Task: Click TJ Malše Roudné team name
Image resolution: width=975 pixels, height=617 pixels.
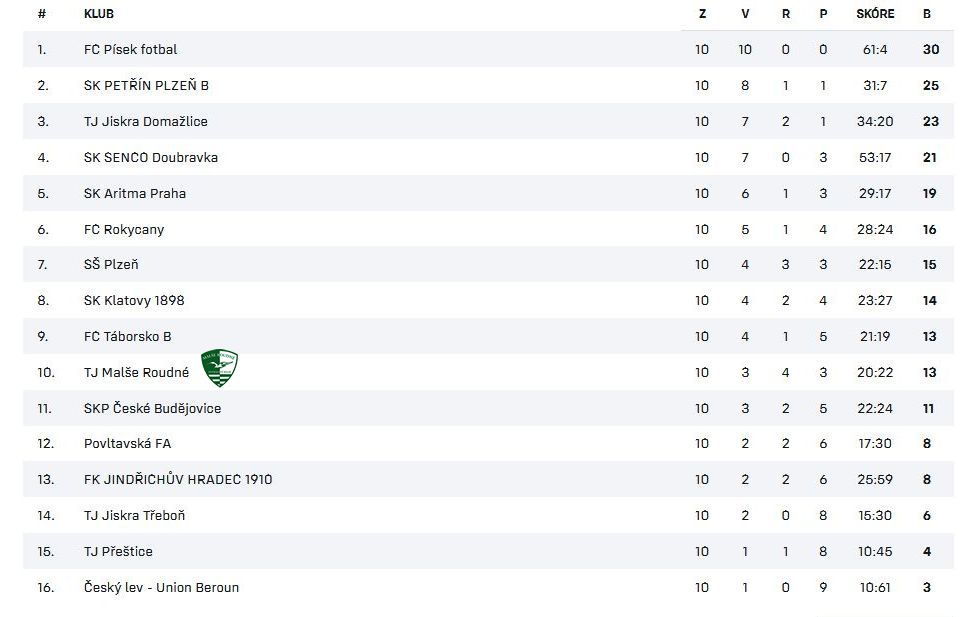Action: [x=136, y=372]
